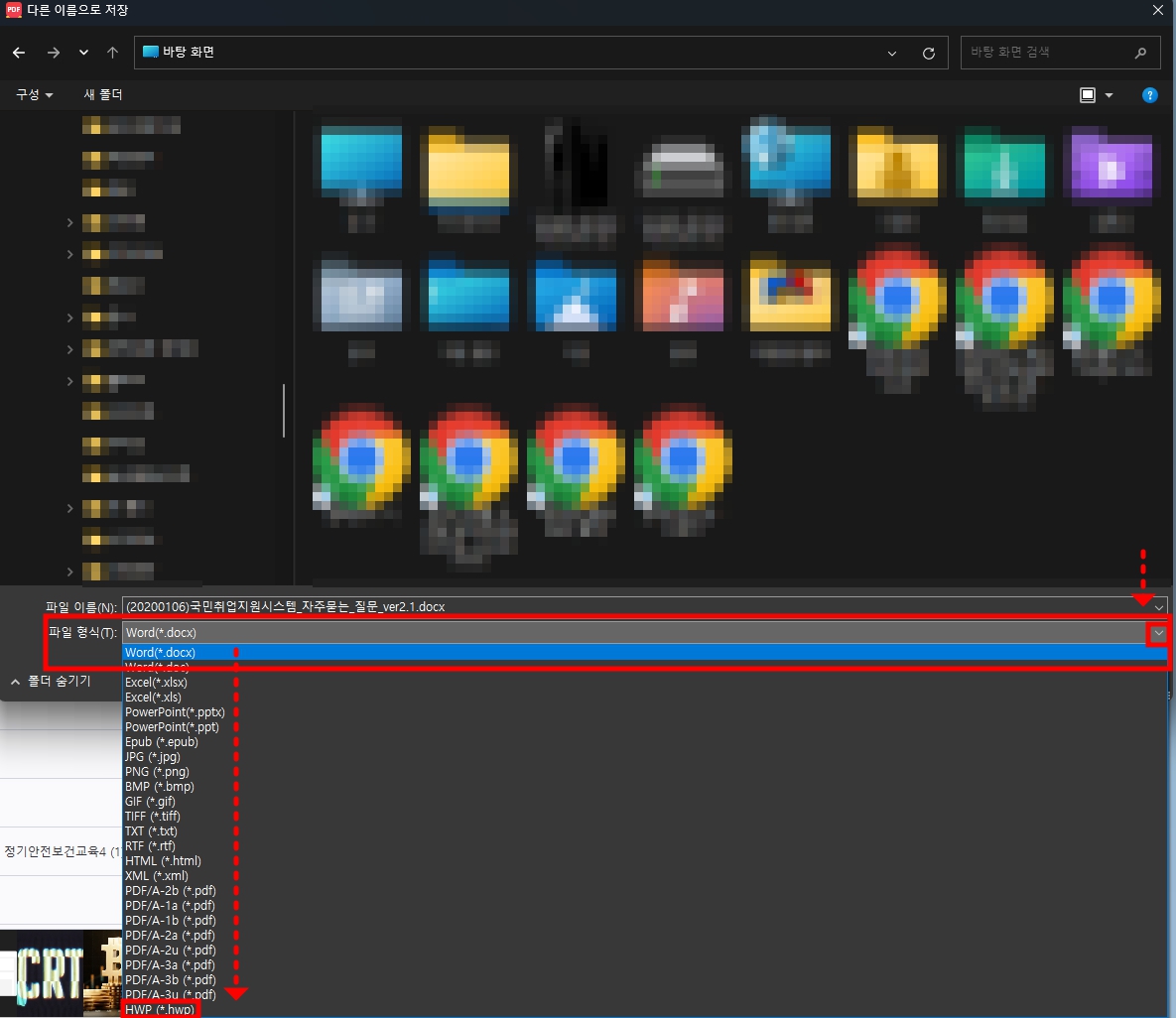Image resolution: width=1176 pixels, height=1018 pixels.
Task: Click the 바탕 화면 검색 search box
Action: pos(1060,53)
